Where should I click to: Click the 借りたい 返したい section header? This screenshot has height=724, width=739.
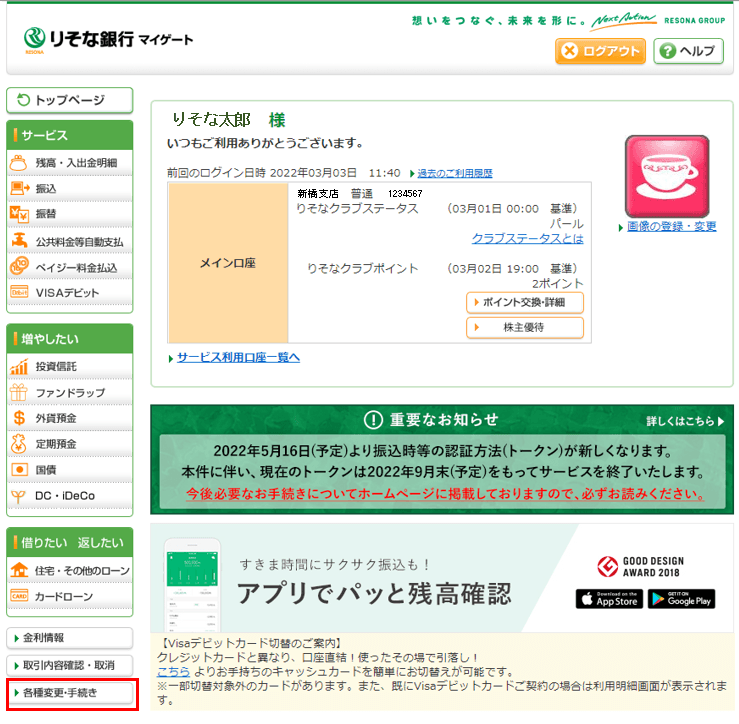[70, 543]
